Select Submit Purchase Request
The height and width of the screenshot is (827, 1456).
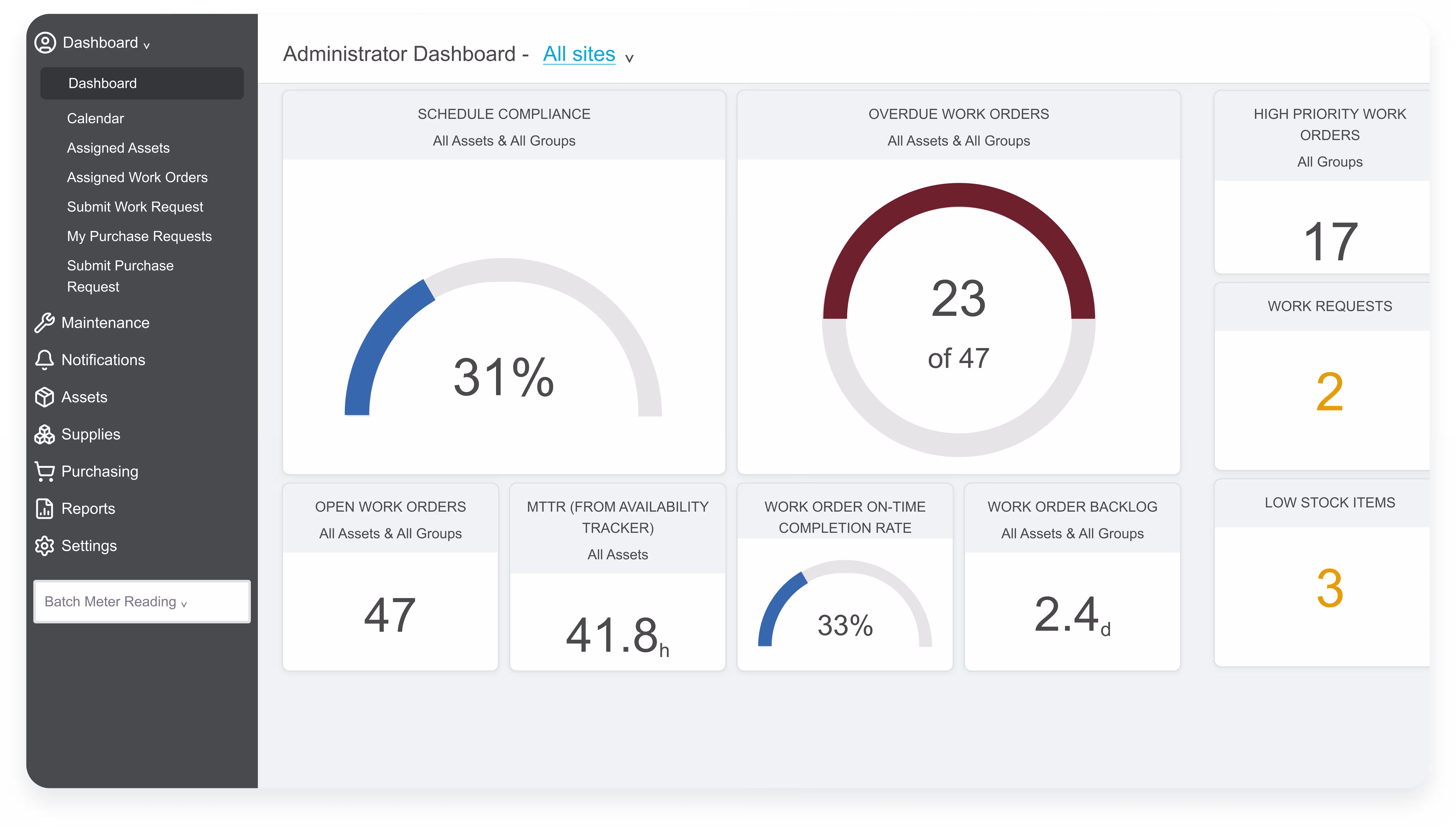pyautogui.click(x=120, y=276)
